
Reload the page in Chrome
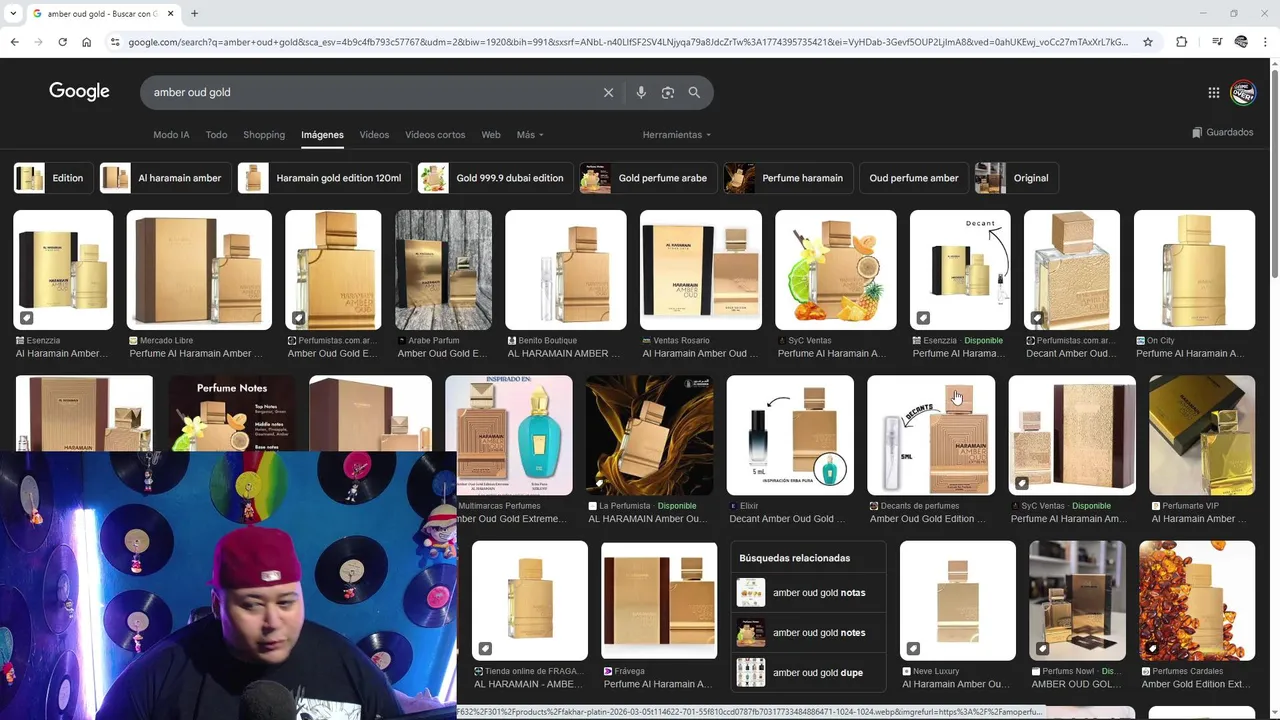62,42
